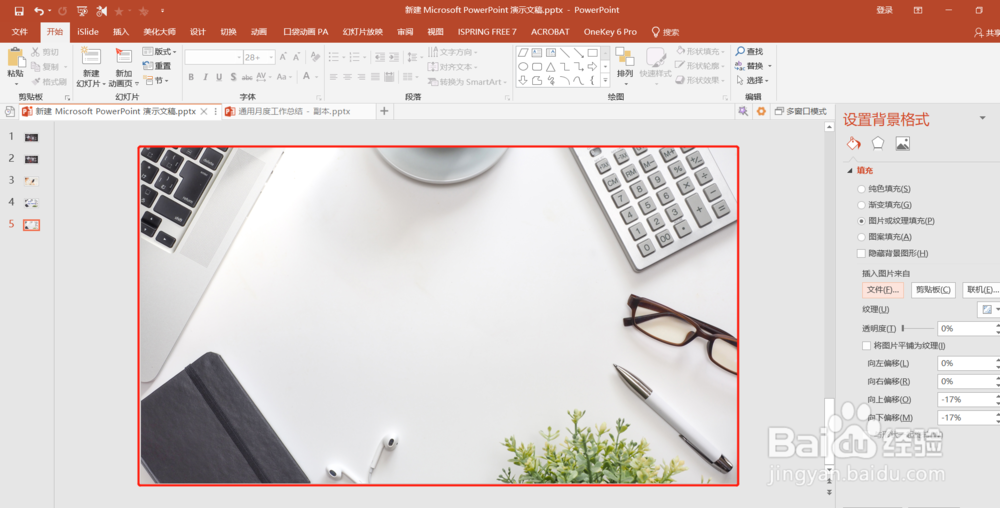Open Fill paint bucket pane tab

[853, 143]
